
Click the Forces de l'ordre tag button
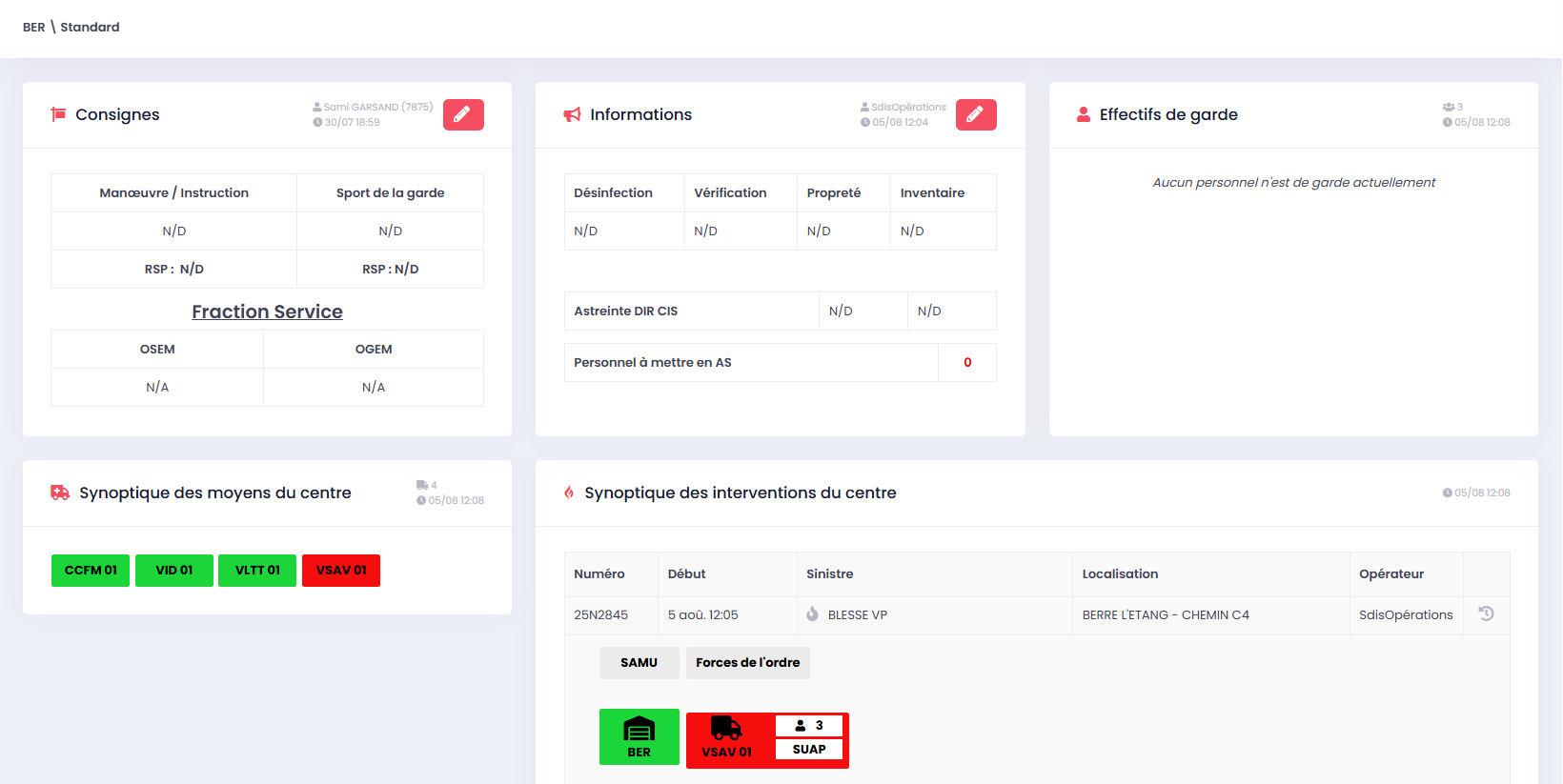click(x=748, y=663)
